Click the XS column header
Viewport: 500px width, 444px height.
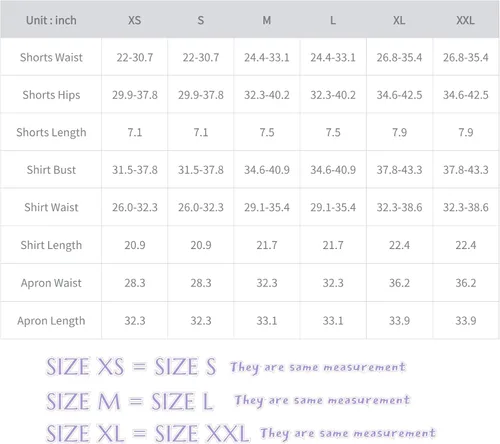(x=134, y=20)
